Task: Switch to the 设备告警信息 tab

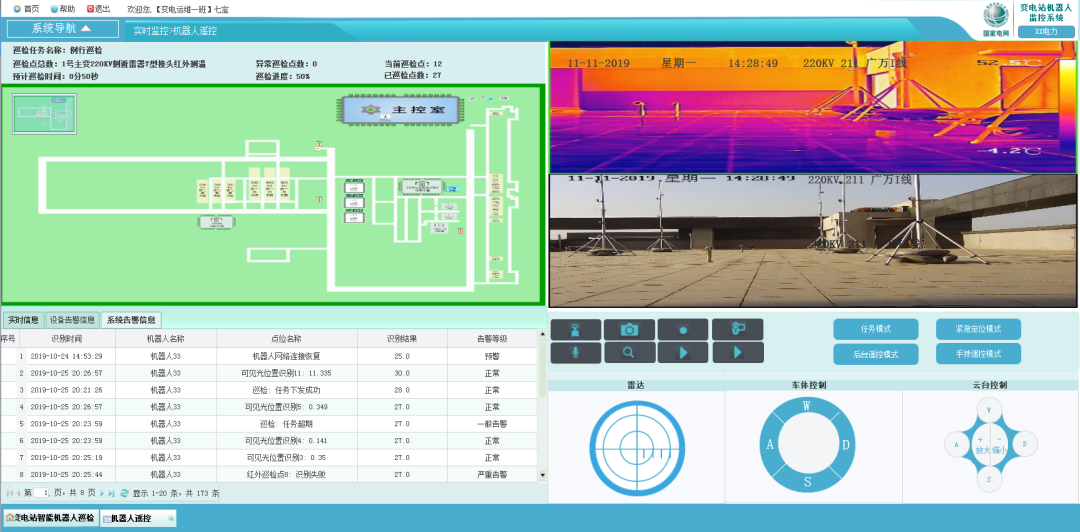Action: pos(72,320)
